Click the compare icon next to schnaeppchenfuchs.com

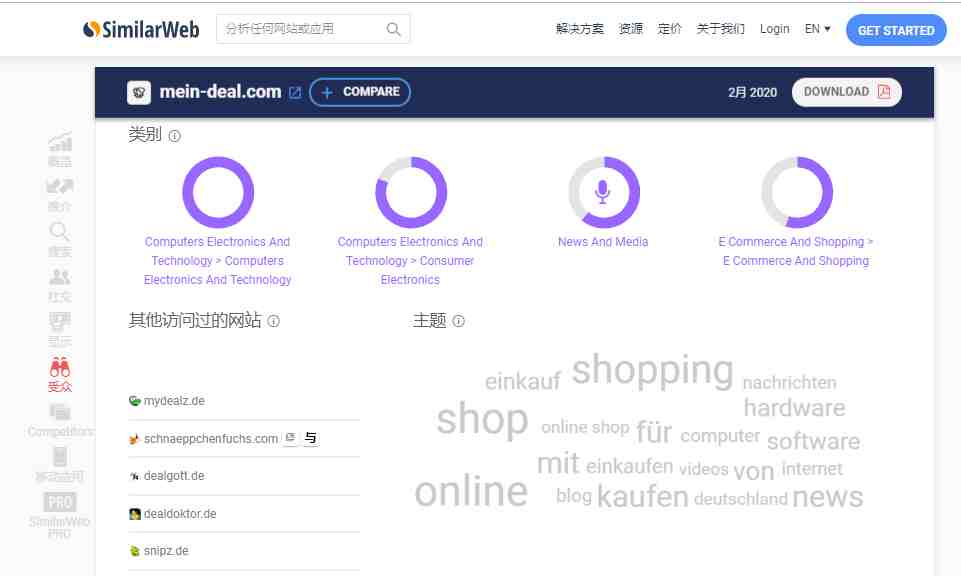pyautogui.click(x=311, y=438)
